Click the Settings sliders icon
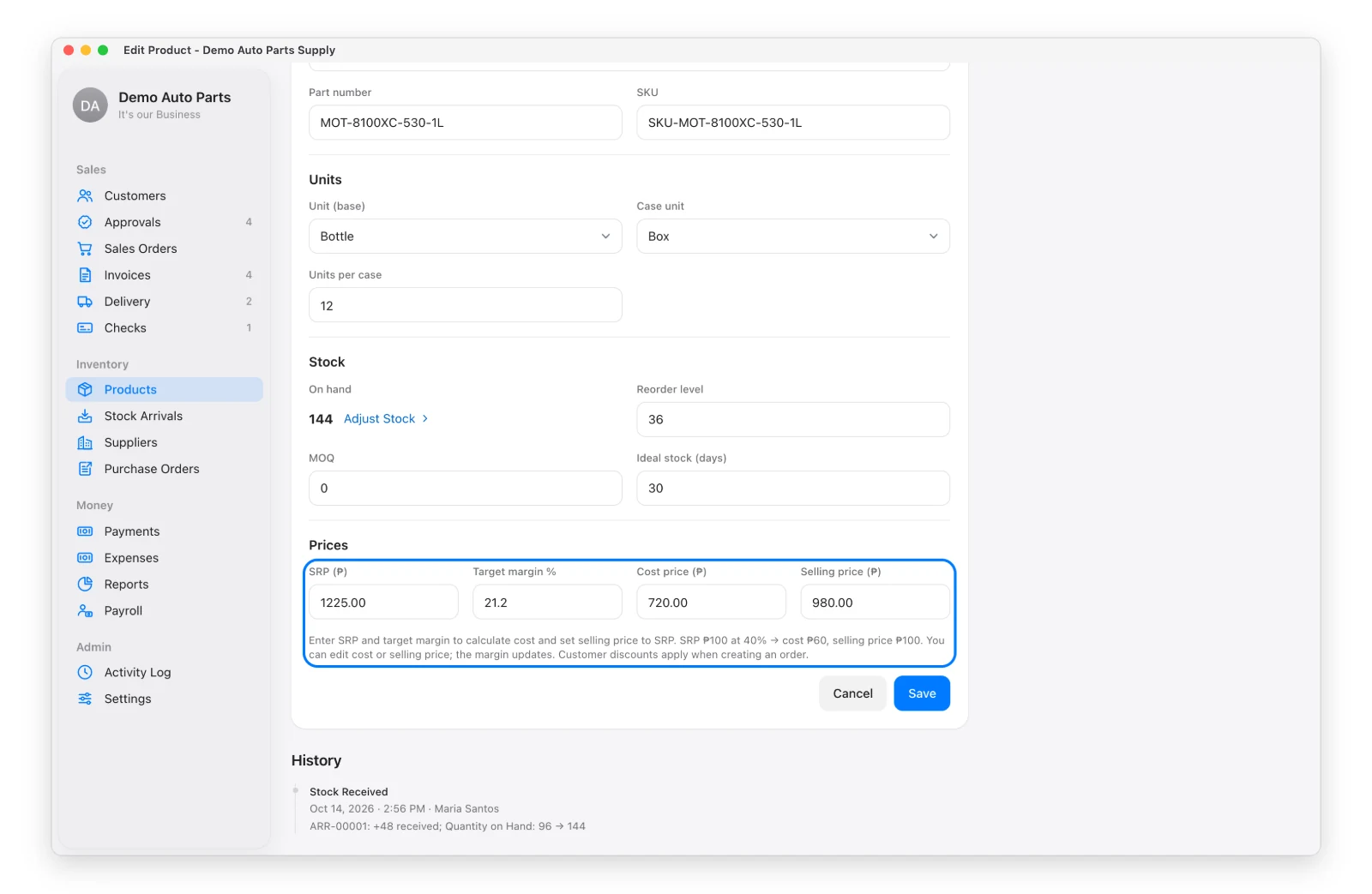The height and width of the screenshot is (894, 1372). click(x=85, y=699)
